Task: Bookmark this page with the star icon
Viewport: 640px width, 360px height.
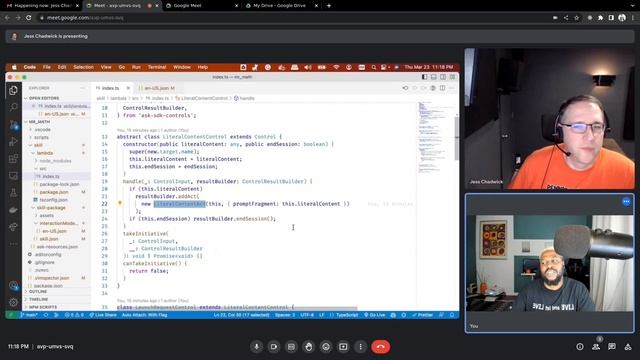Action: pyautogui.click(x=576, y=18)
